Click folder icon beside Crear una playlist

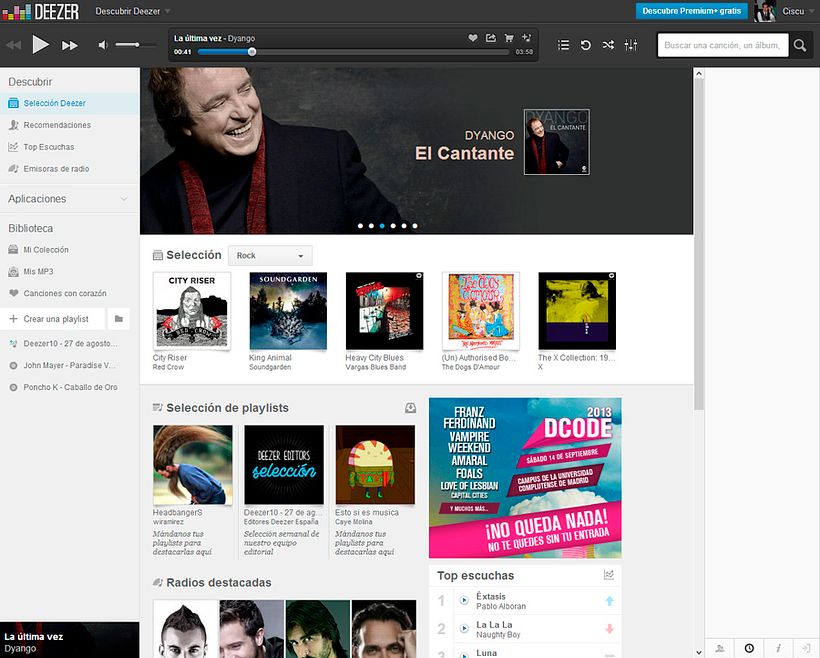click(119, 319)
